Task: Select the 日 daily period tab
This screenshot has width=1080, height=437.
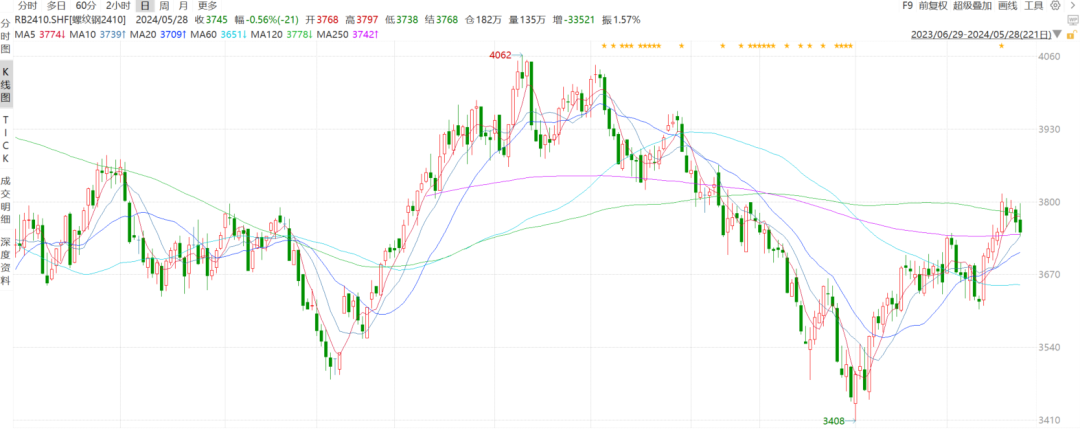Action: (145, 6)
